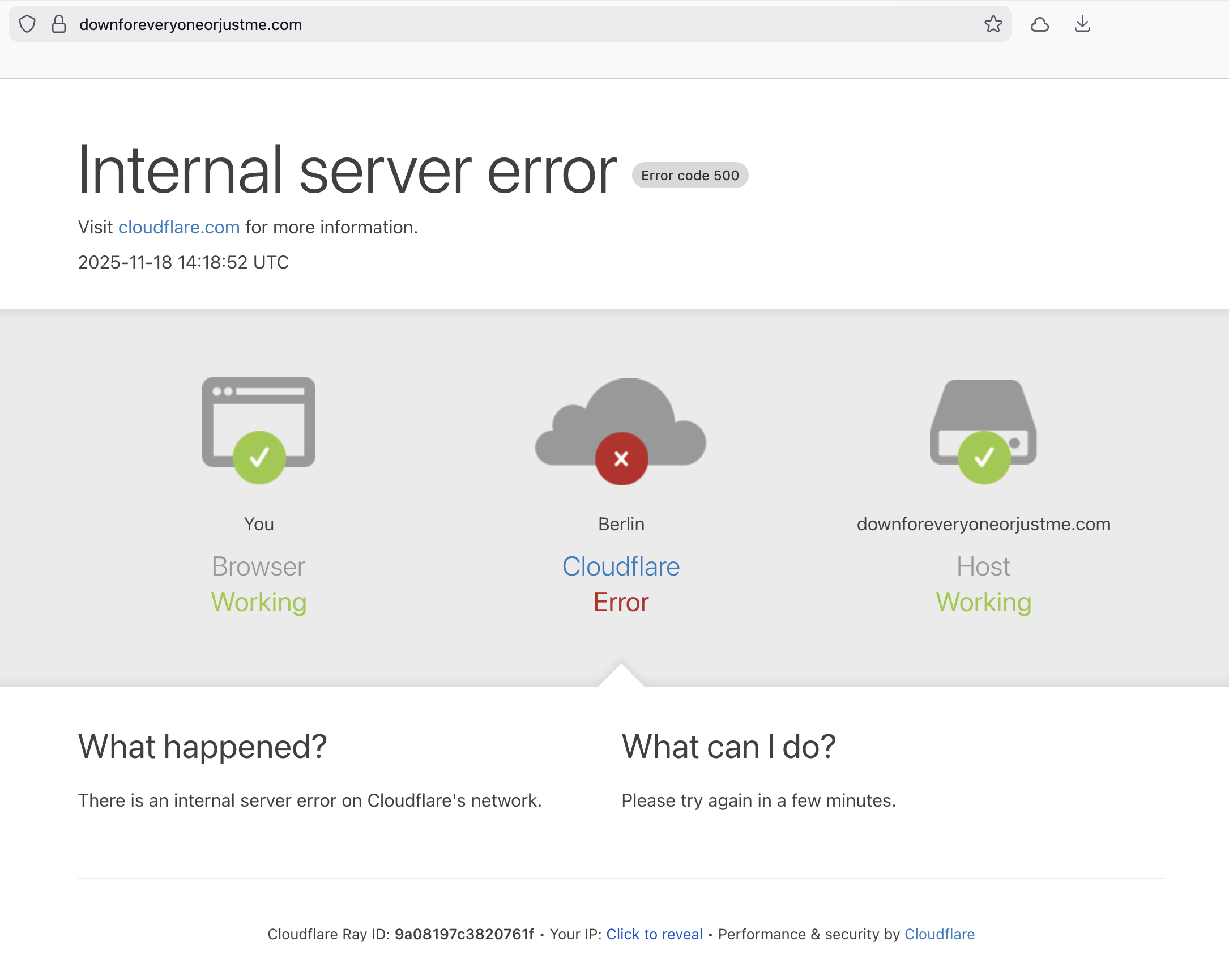Click the padlock site security icon
This screenshot has height=980, width=1229.
(x=59, y=24)
